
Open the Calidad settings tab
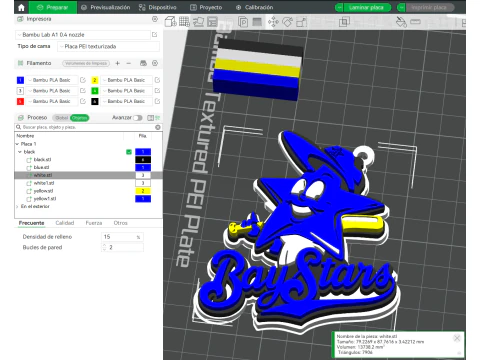pyautogui.click(x=65, y=223)
